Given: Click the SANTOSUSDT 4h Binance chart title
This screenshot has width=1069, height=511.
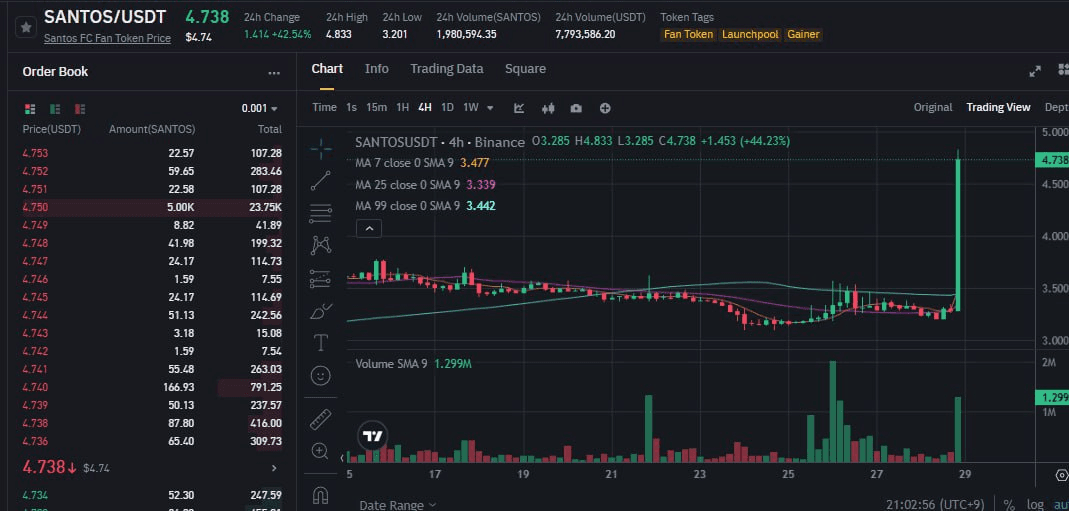Looking at the screenshot, I should point(440,142).
